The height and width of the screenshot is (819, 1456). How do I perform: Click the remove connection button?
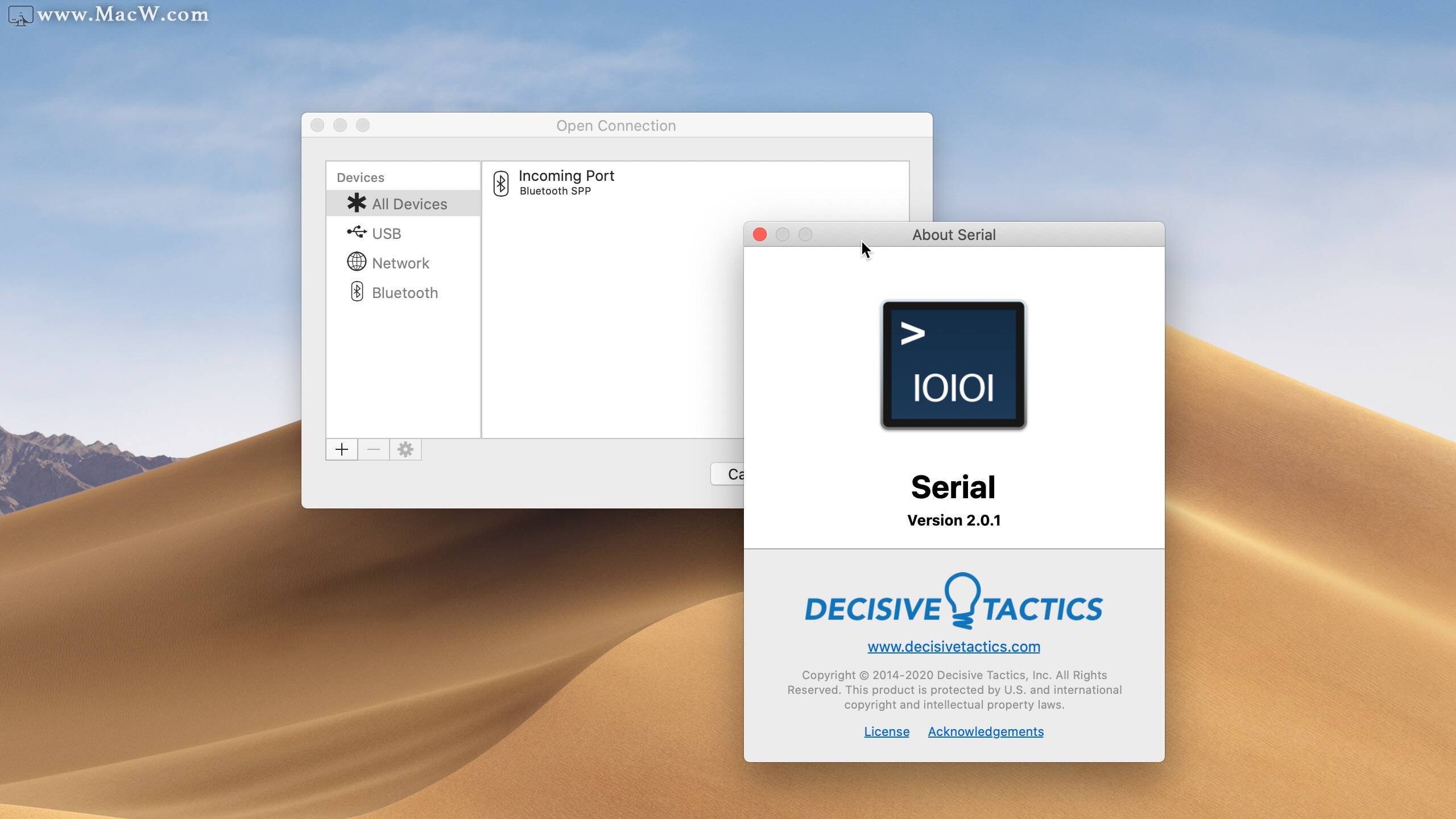(x=374, y=449)
